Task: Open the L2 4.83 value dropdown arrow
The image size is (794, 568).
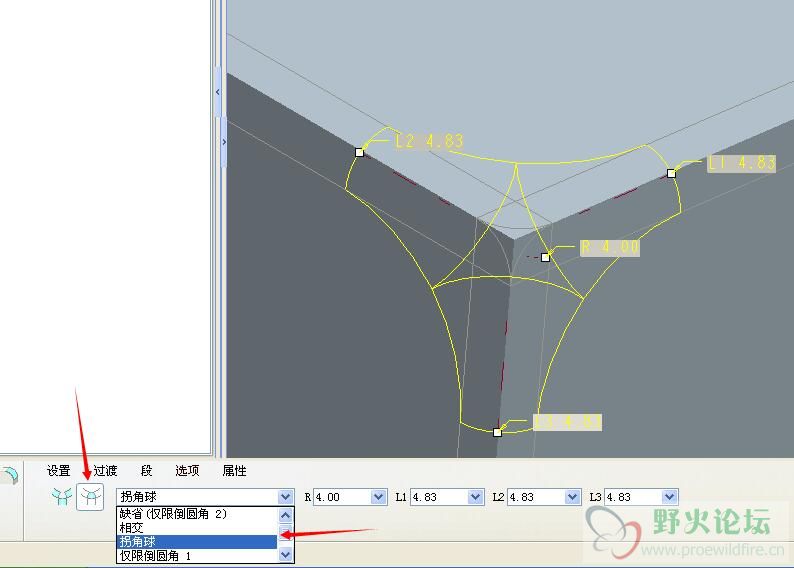Action: click(x=572, y=497)
